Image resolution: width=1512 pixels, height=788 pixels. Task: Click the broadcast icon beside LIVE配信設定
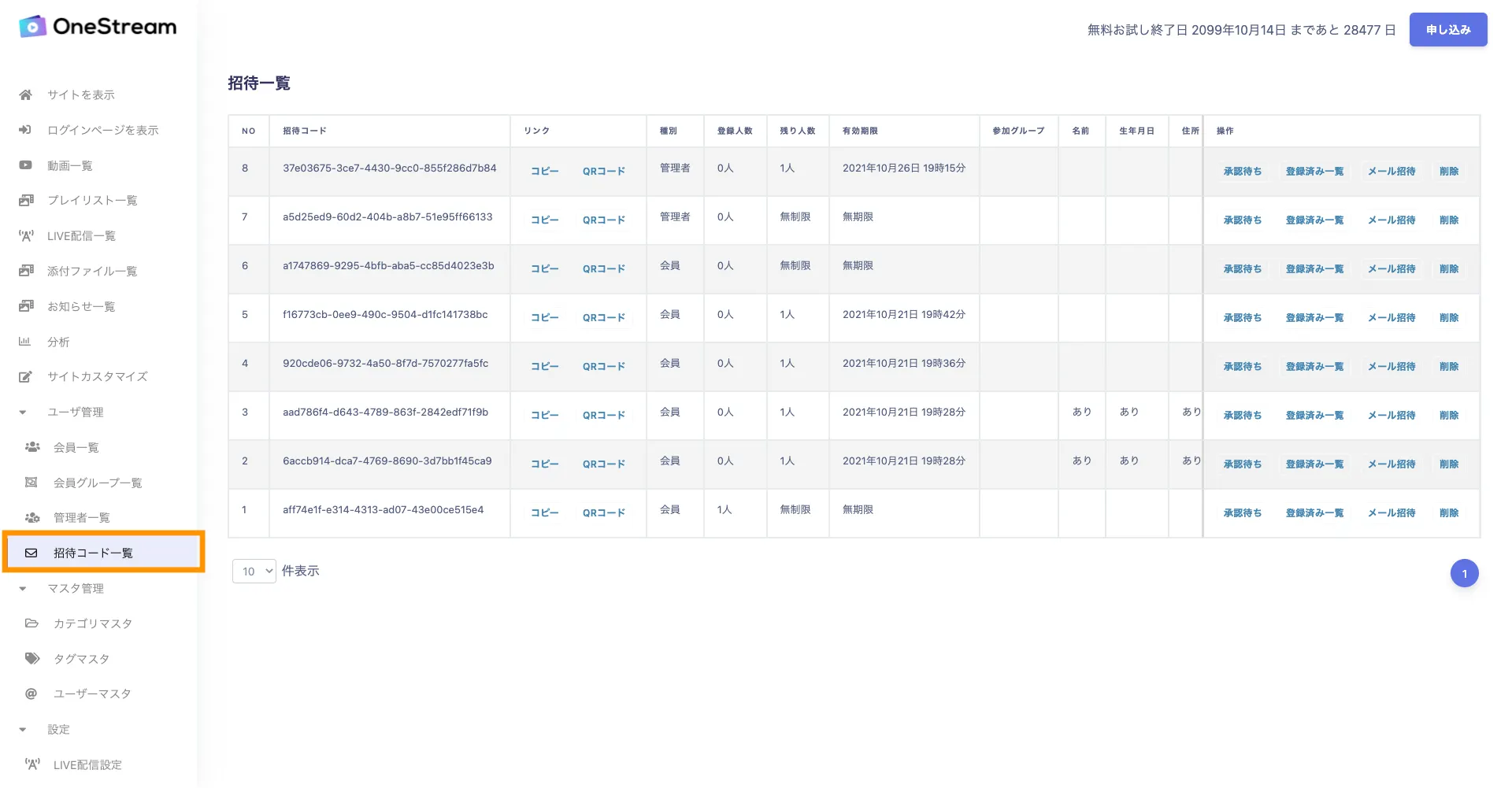pos(32,764)
